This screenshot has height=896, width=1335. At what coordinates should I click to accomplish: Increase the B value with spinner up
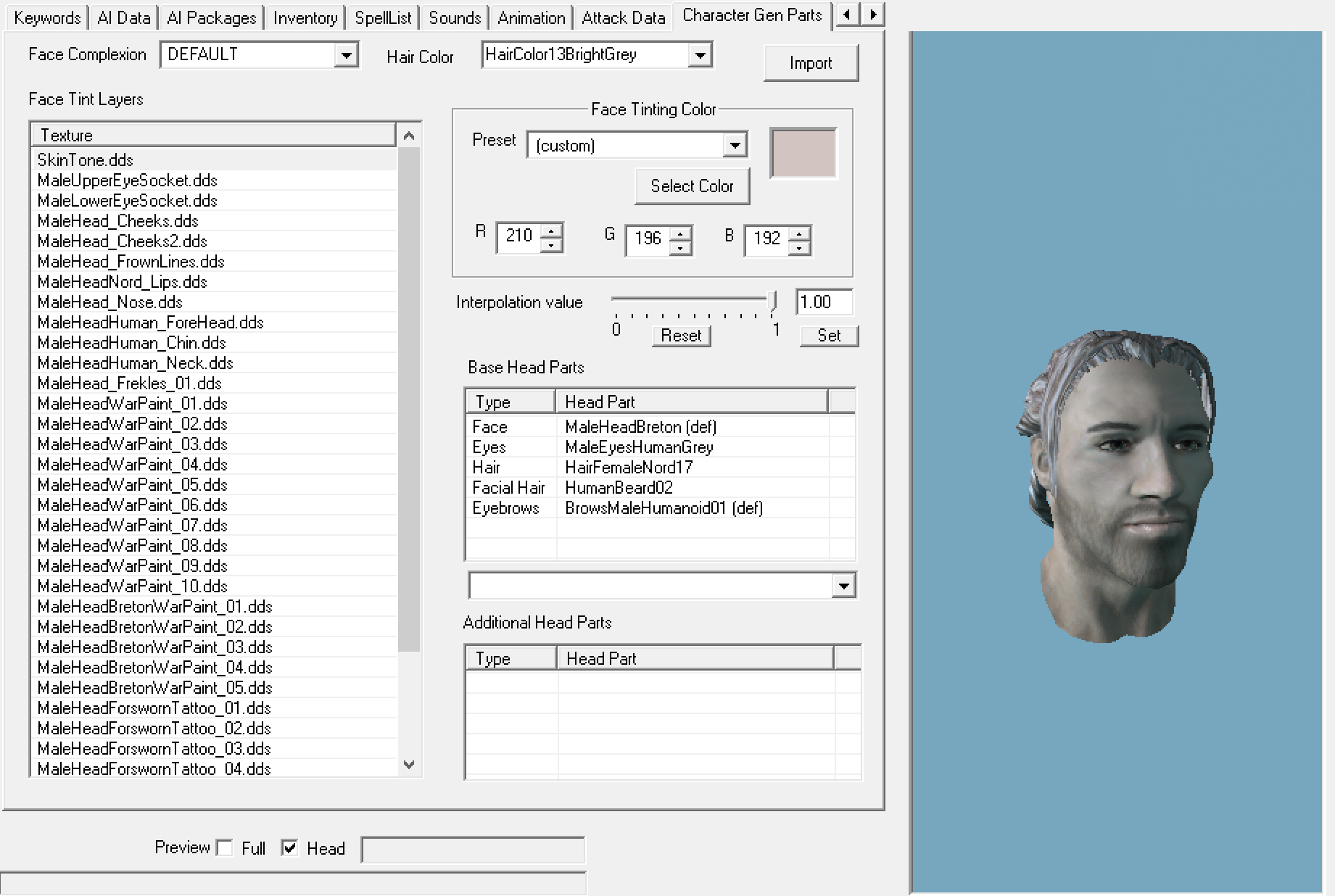point(800,234)
